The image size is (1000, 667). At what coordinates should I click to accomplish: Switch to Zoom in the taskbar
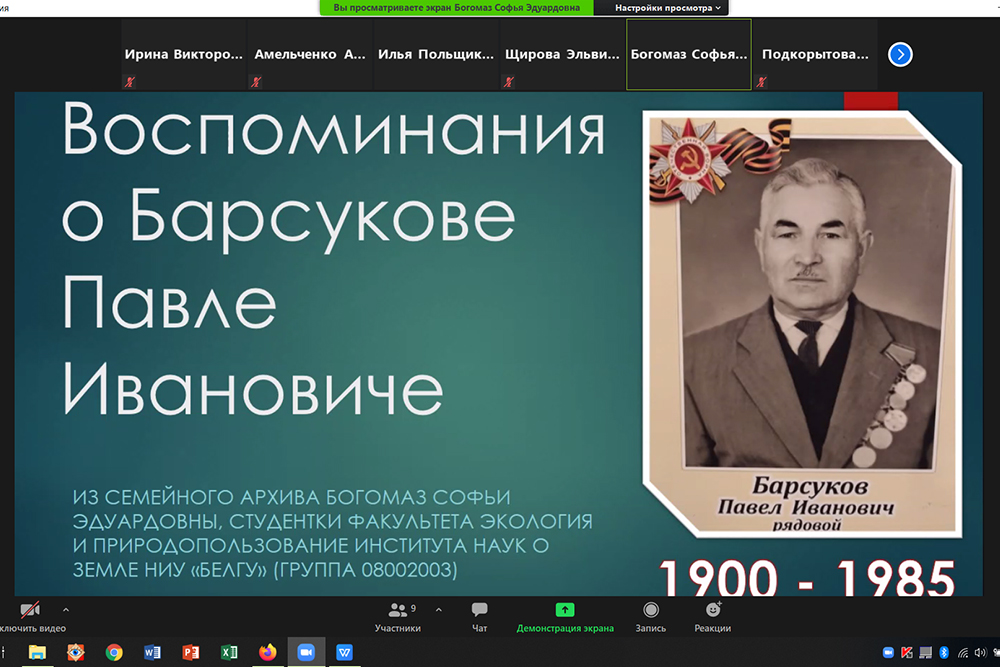pyautogui.click(x=306, y=652)
